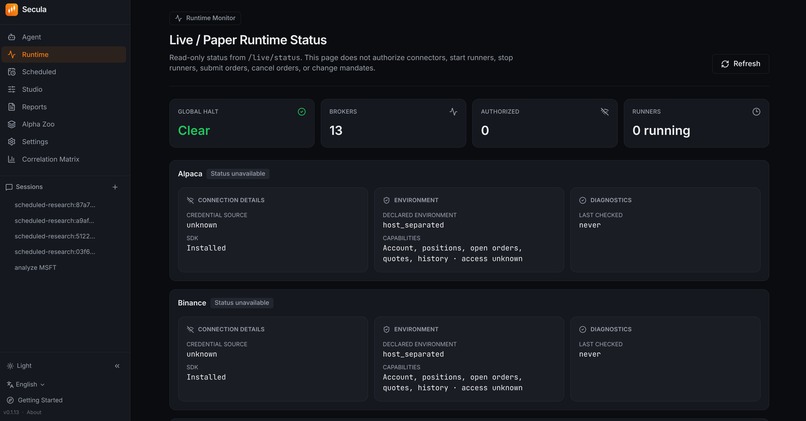Click Binance SDK Installed value
Viewport: 806px width, 421px height.
point(206,377)
